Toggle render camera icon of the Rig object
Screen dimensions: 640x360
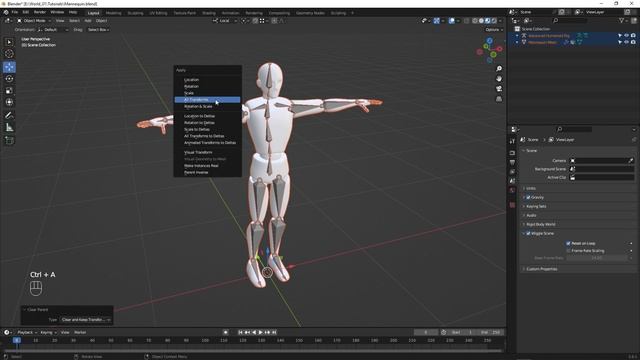633,36
